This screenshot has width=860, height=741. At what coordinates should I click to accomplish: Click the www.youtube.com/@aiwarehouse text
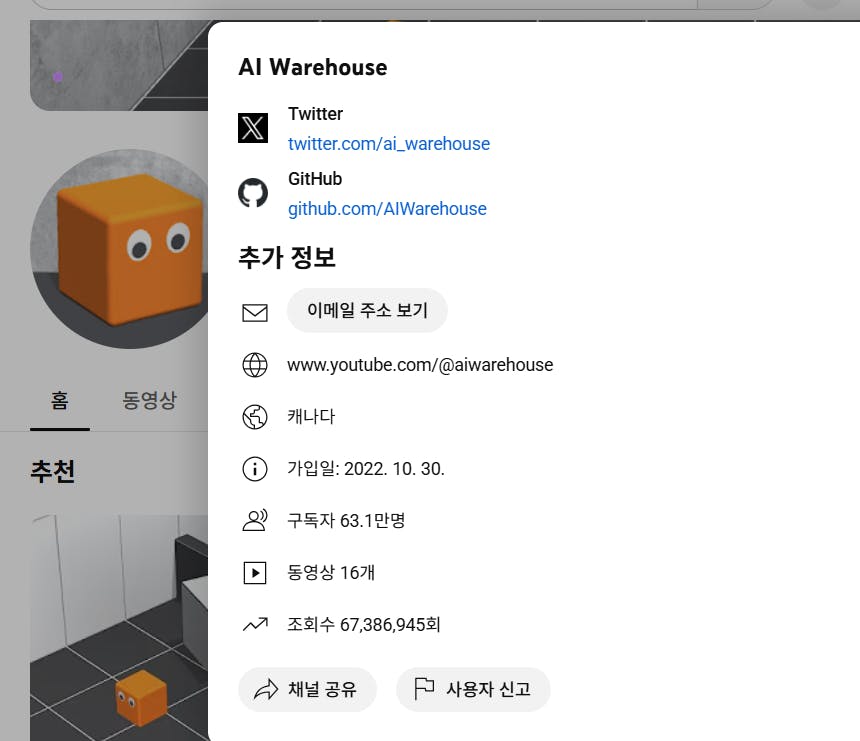(x=420, y=365)
